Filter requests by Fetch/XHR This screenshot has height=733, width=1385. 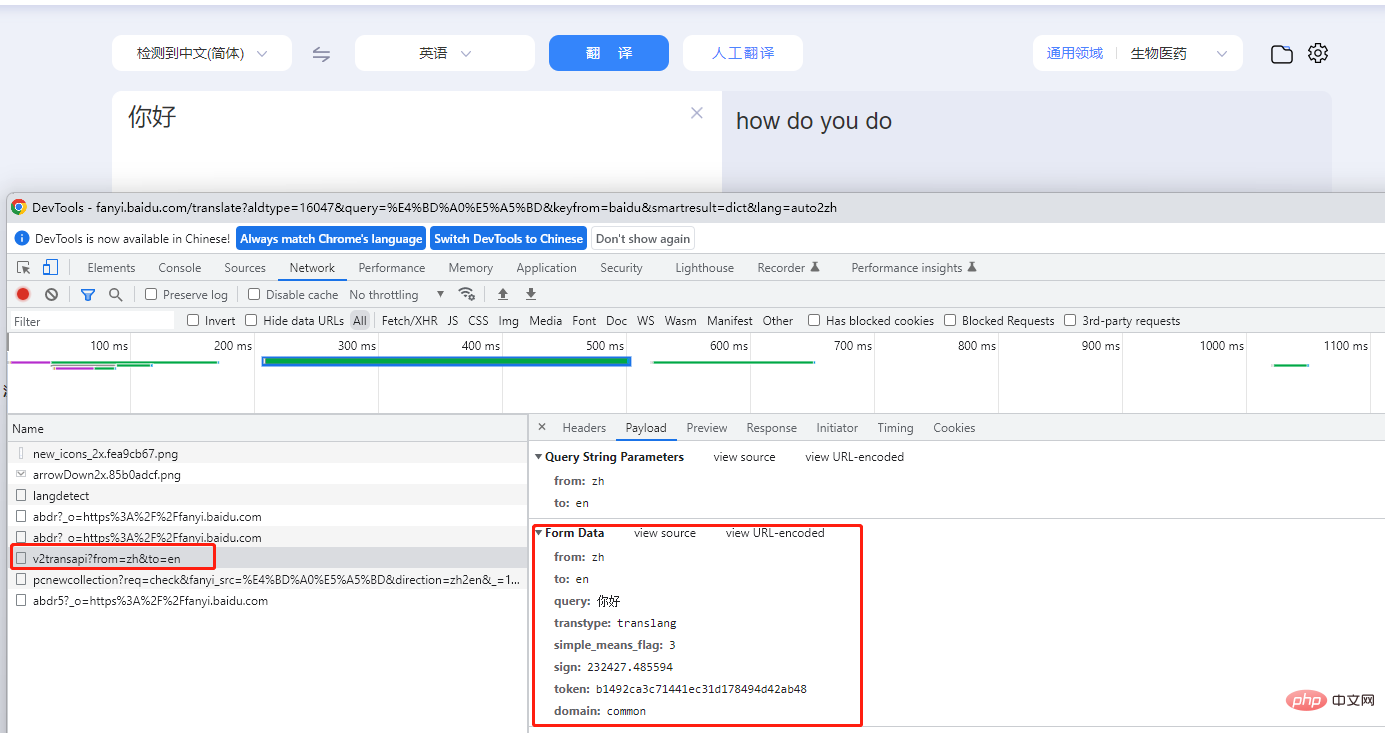coord(410,321)
